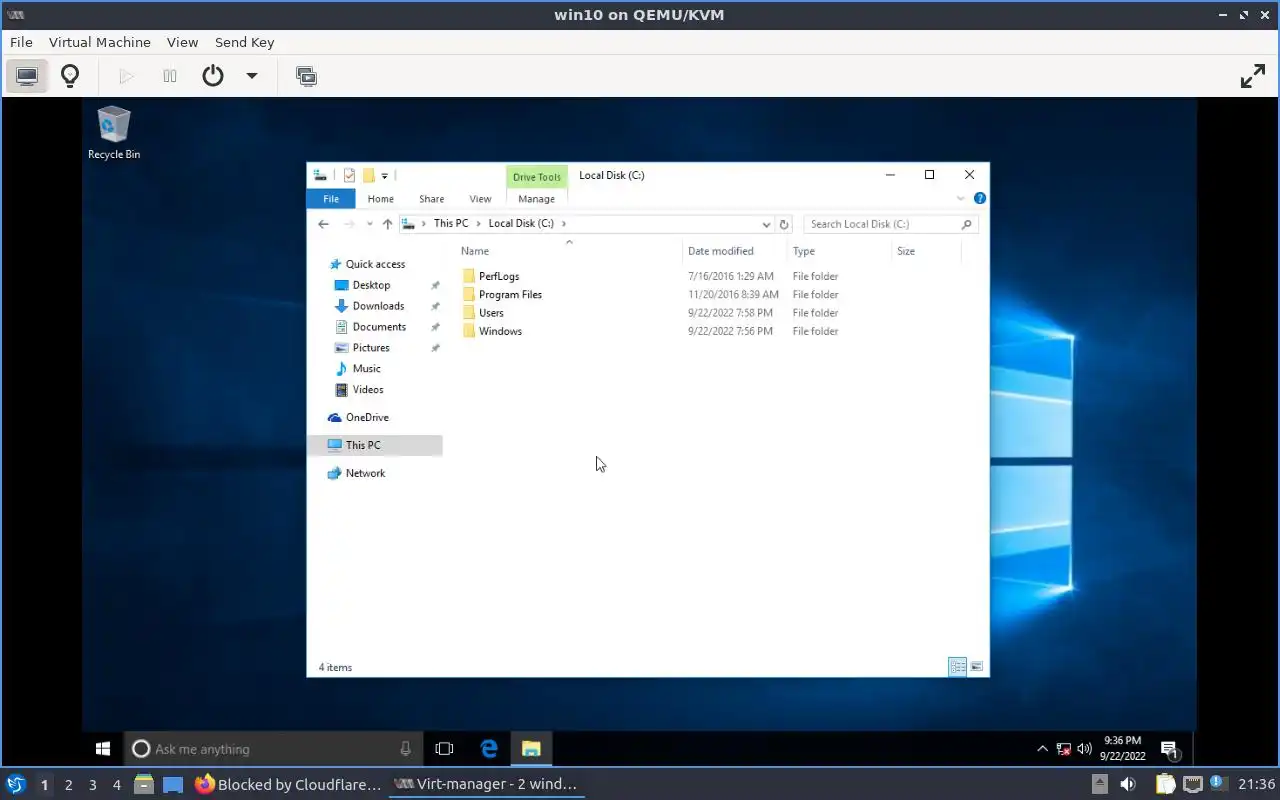This screenshot has height=800, width=1280.
Task: Click Local Disk (C:) breadcrumb segment
Action: (x=521, y=224)
